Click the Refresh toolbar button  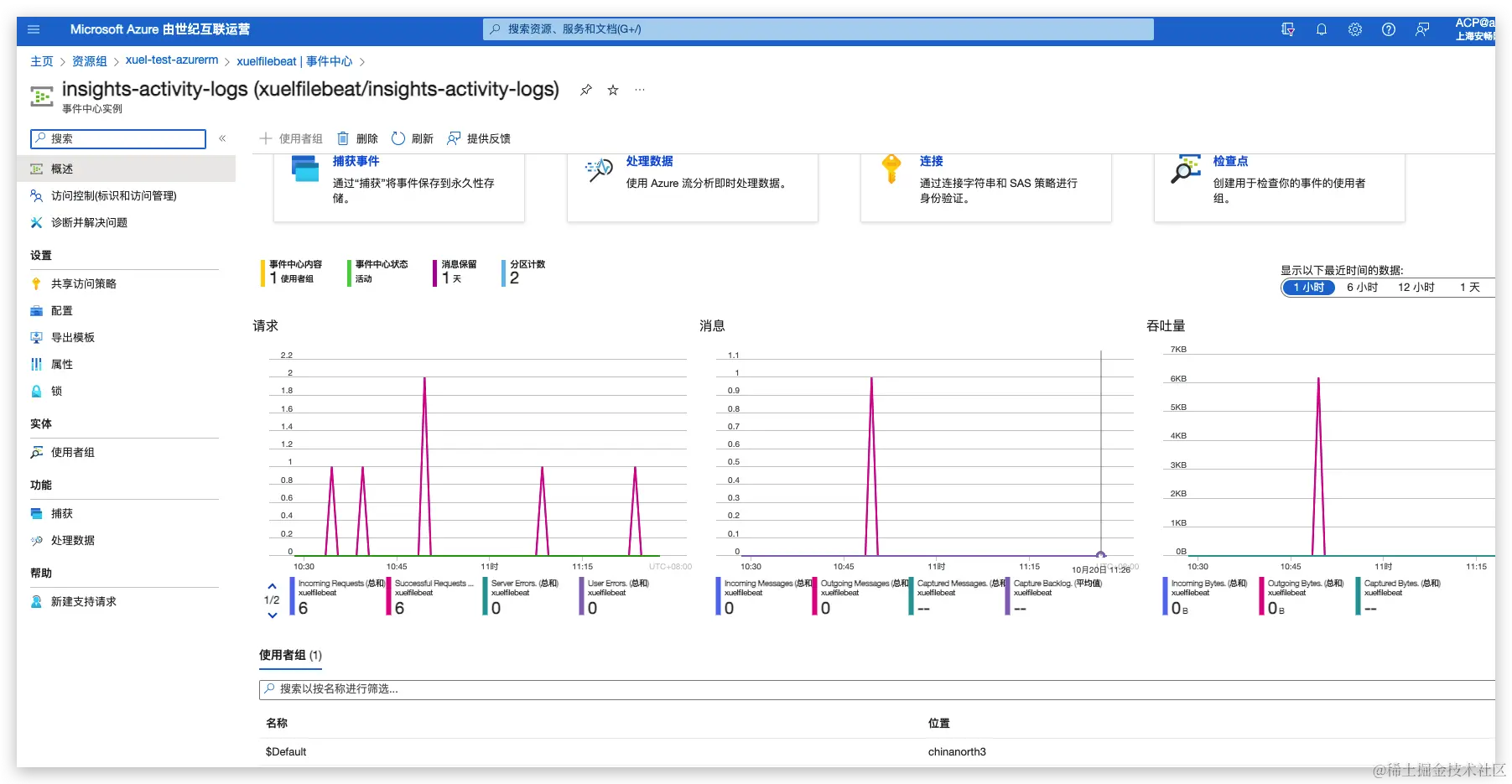tap(413, 138)
